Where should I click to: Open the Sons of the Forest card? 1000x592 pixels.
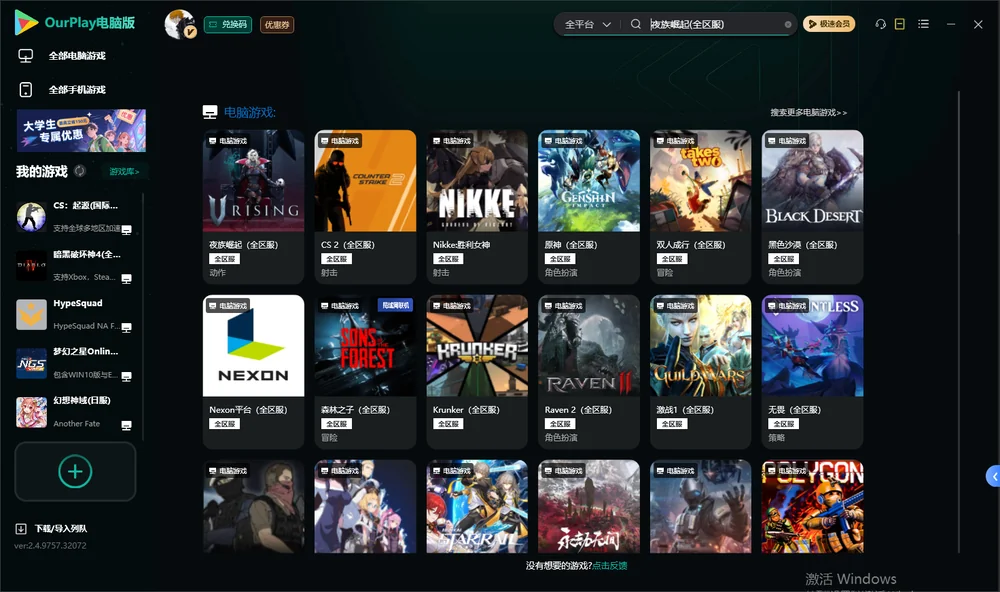tap(365, 372)
